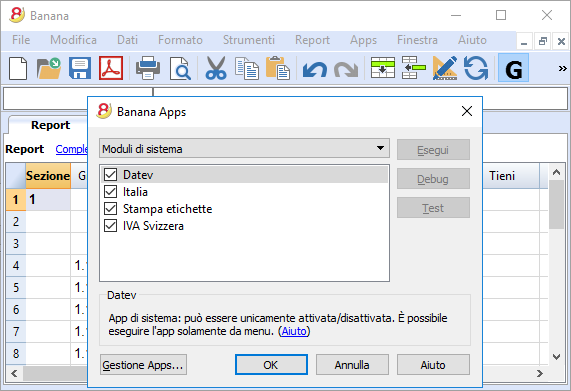Click the vertical scrollbar down arrow
The image size is (571, 391).
point(556,357)
